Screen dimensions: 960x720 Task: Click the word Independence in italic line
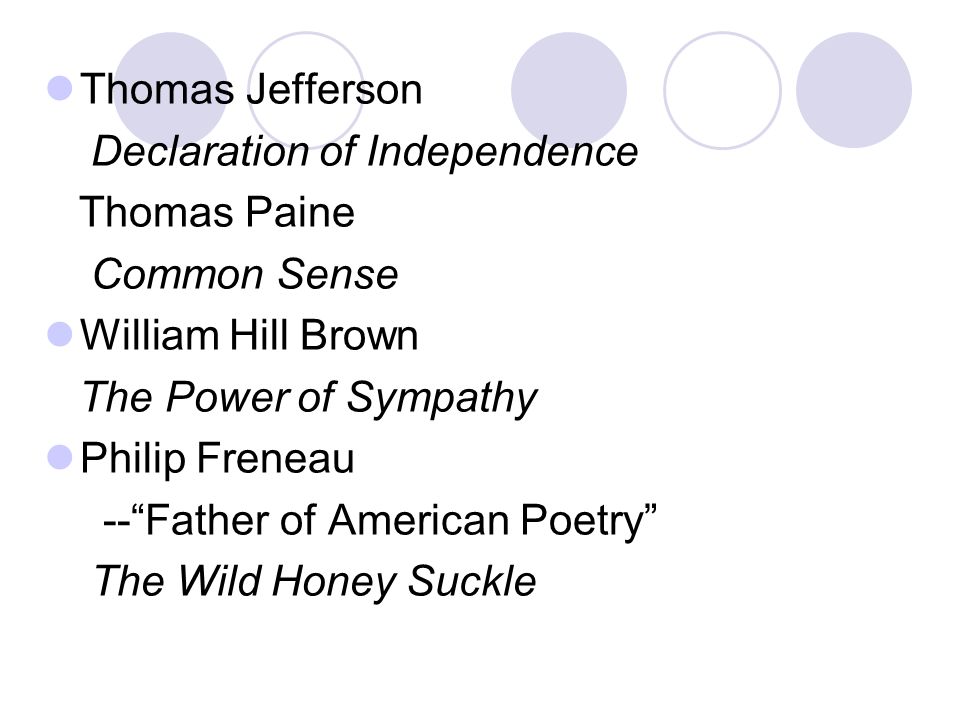(x=502, y=151)
